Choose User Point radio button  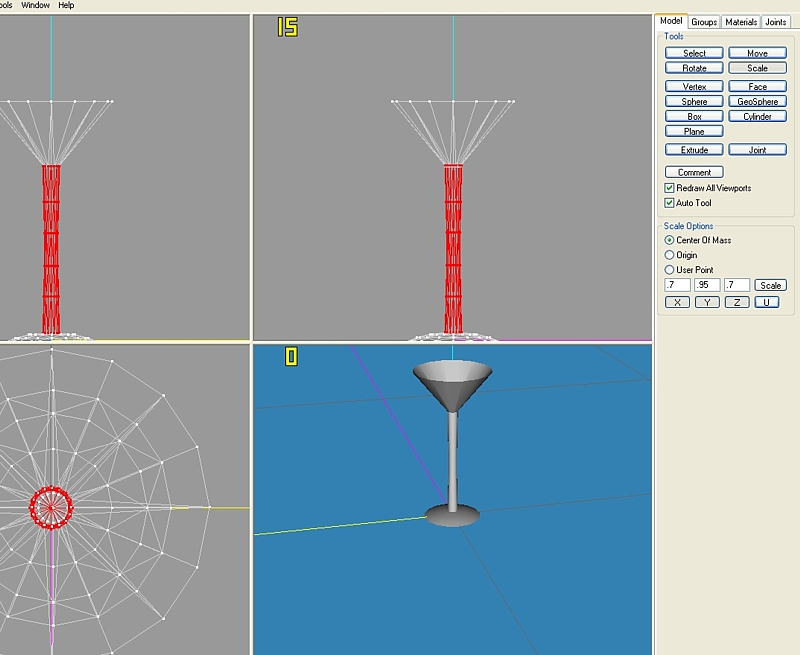(x=670, y=270)
